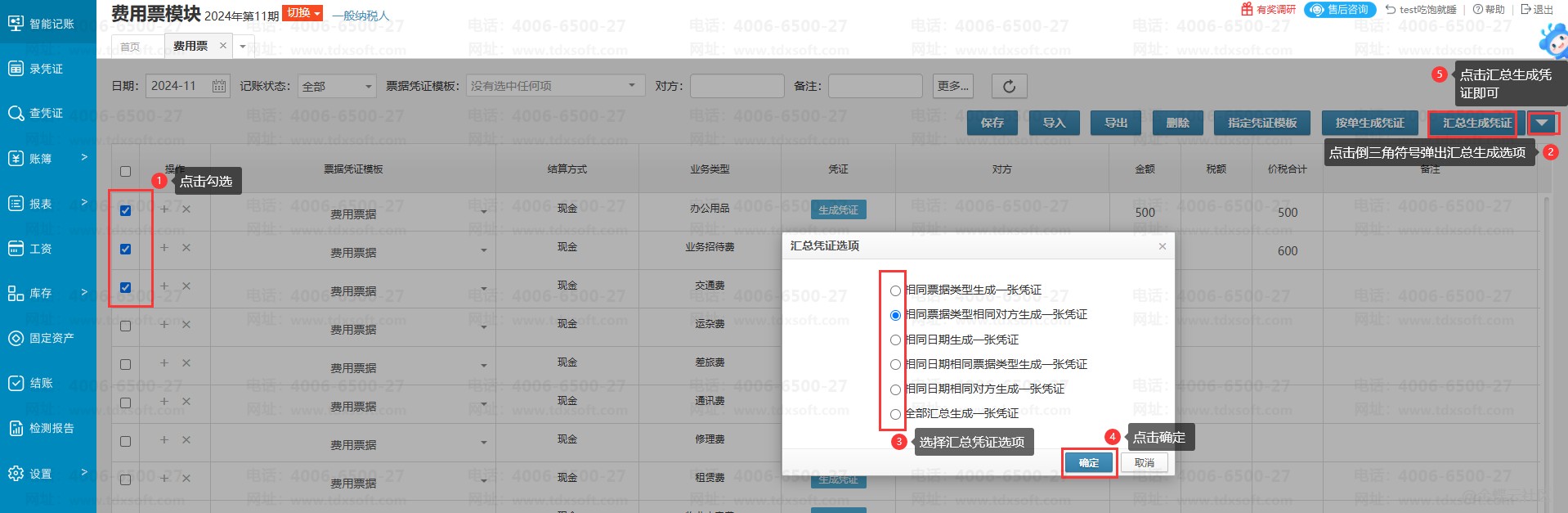Click the 工资 sidebar icon
The image size is (1568, 513).
tap(16, 249)
